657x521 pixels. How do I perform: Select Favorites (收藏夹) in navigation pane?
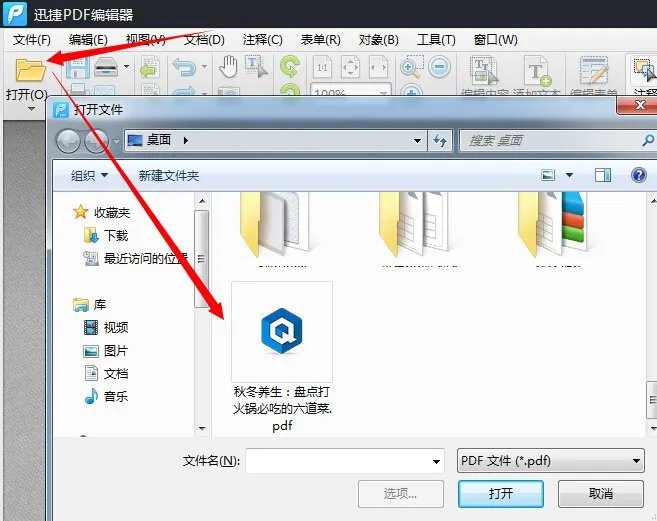[x=101, y=213]
